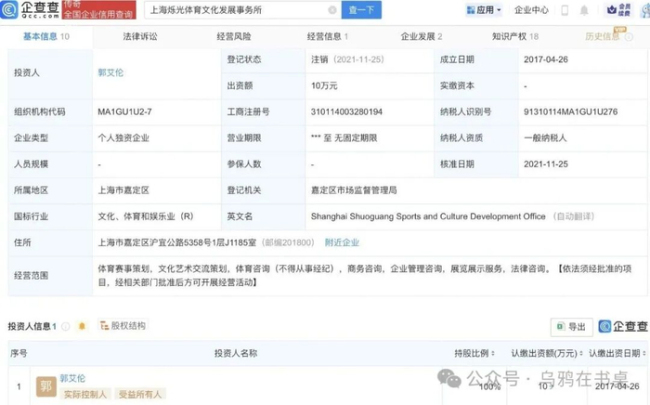Click the 附近企业 link beside the address
650x405 pixels.
(341, 242)
